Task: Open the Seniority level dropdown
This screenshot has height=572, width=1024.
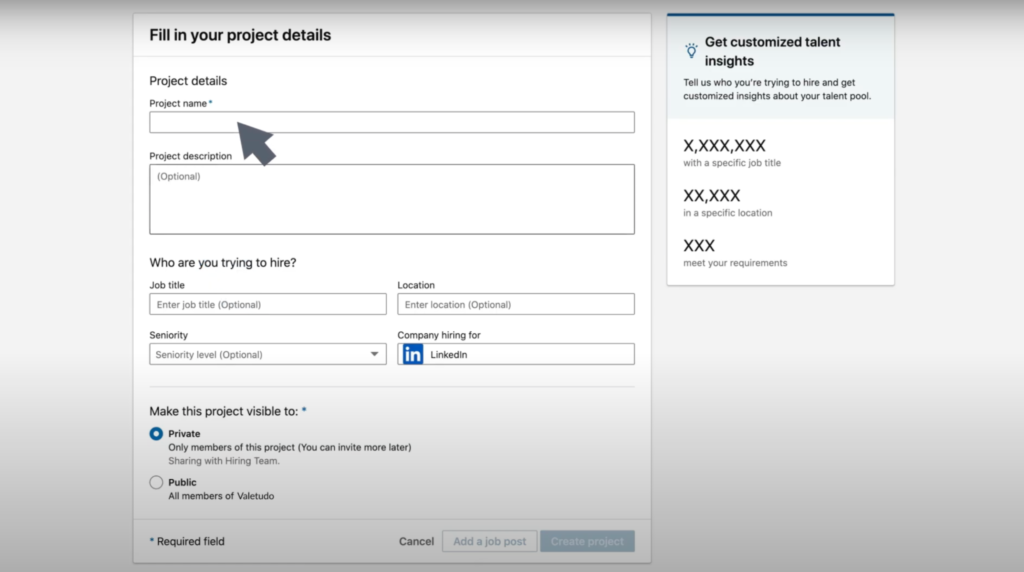Action: pyautogui.click(x=267, y=354)
